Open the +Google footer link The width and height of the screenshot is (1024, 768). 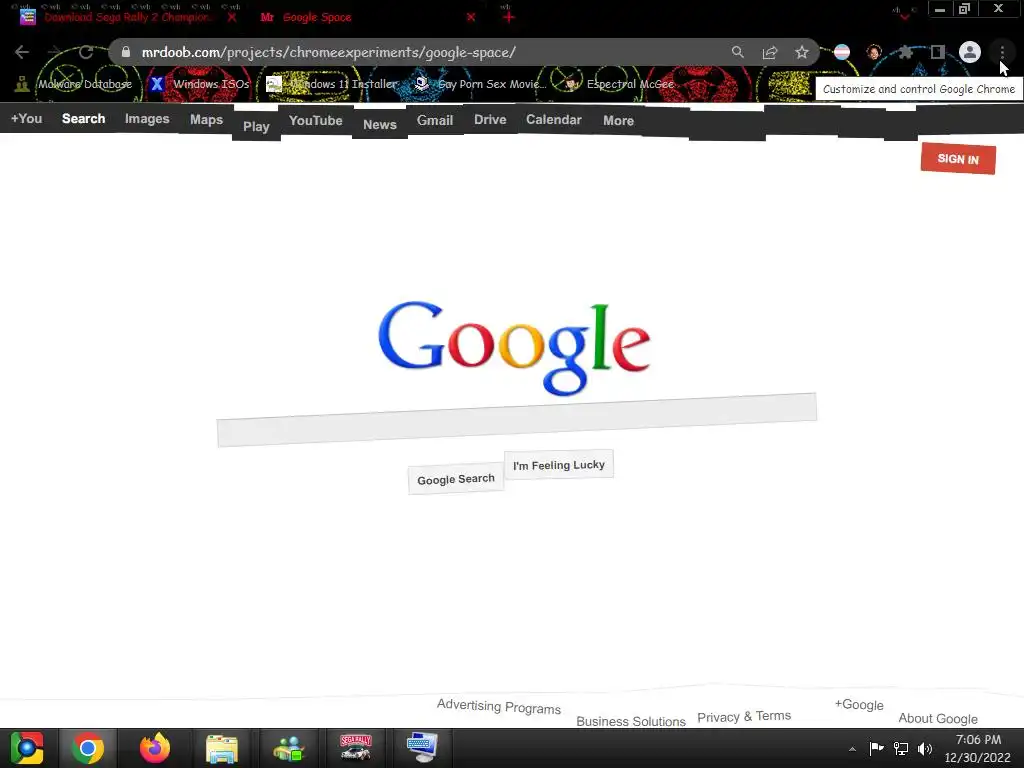coord(859,705)
